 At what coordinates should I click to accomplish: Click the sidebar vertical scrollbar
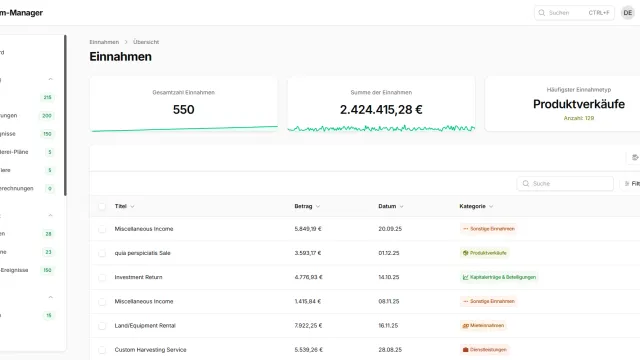pos(65,115)
